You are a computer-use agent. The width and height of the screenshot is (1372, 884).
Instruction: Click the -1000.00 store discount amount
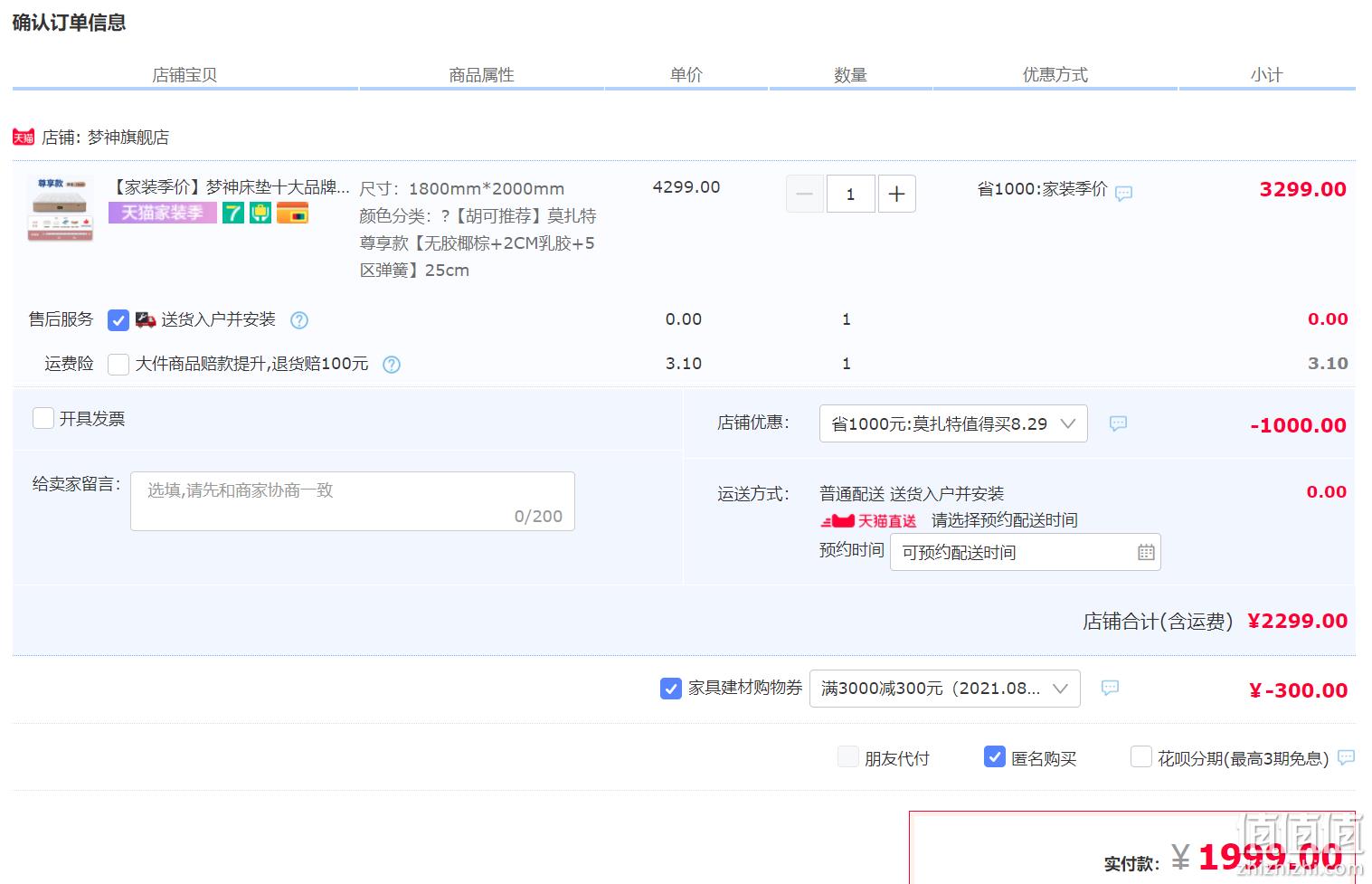point(1299,425)
